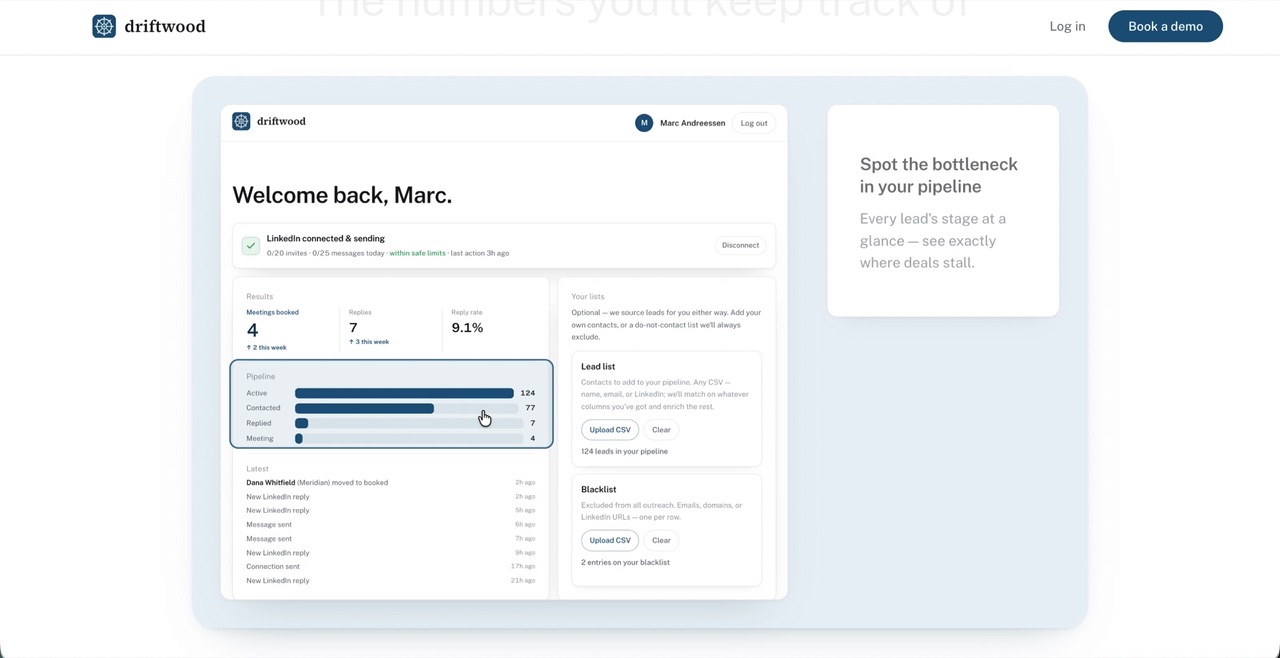The image size is (1280, 658).
Task: Open the Log in link
Action: point(1067,26)
